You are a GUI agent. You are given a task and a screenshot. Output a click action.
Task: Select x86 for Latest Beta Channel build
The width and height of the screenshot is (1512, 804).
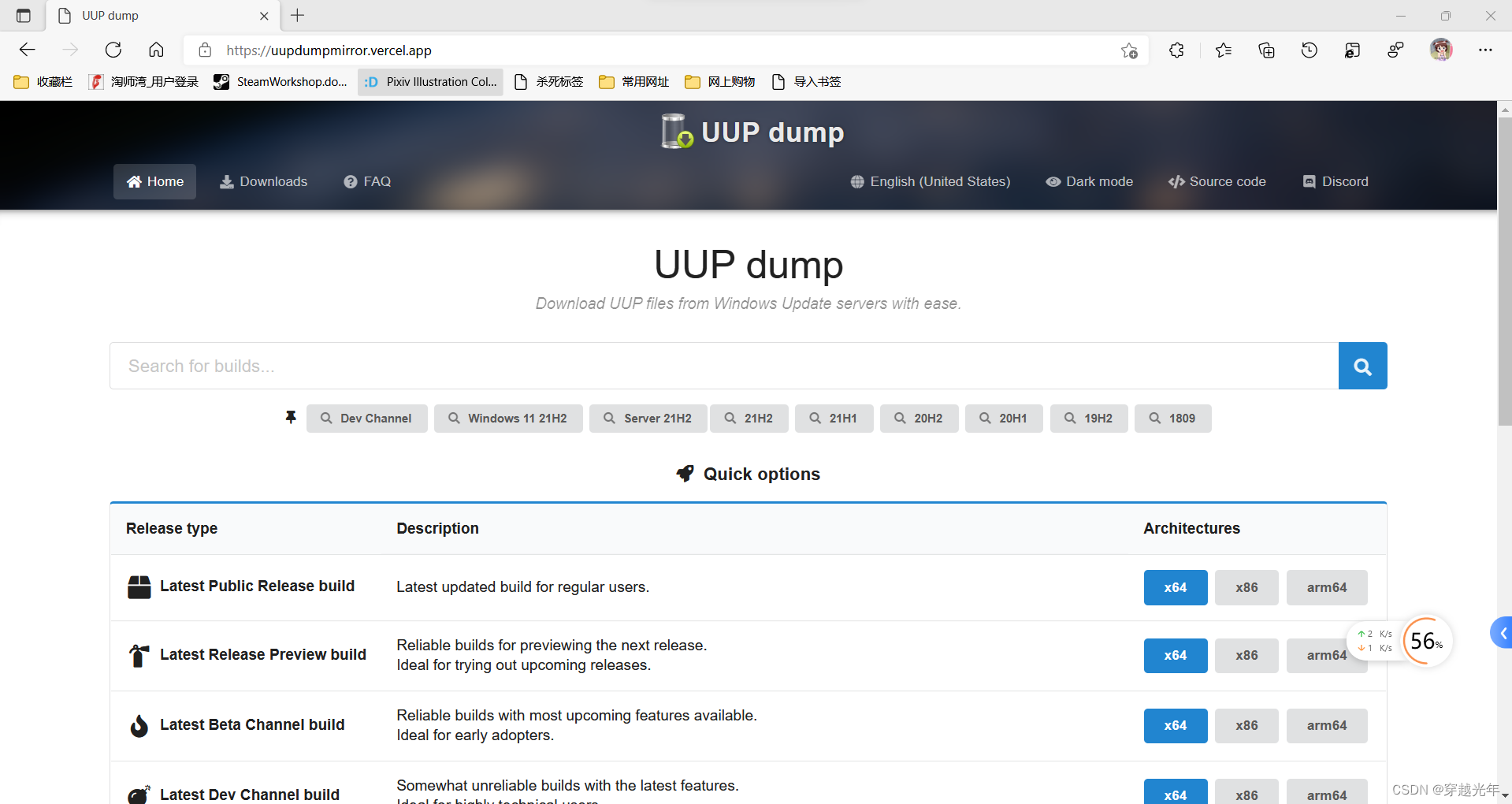1246,726
